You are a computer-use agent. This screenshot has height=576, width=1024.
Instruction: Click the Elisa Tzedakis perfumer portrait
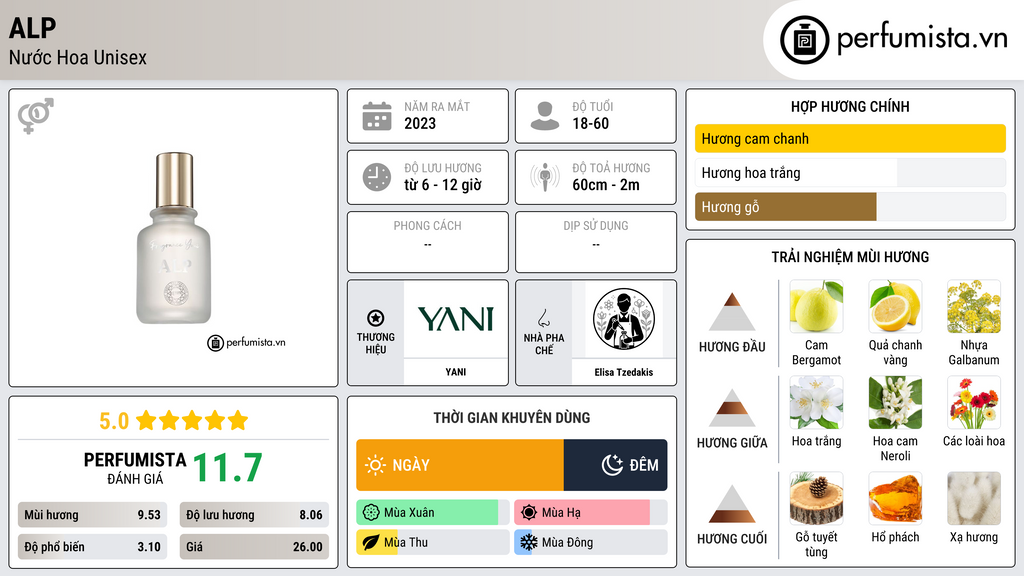click(x=624, y=319)
